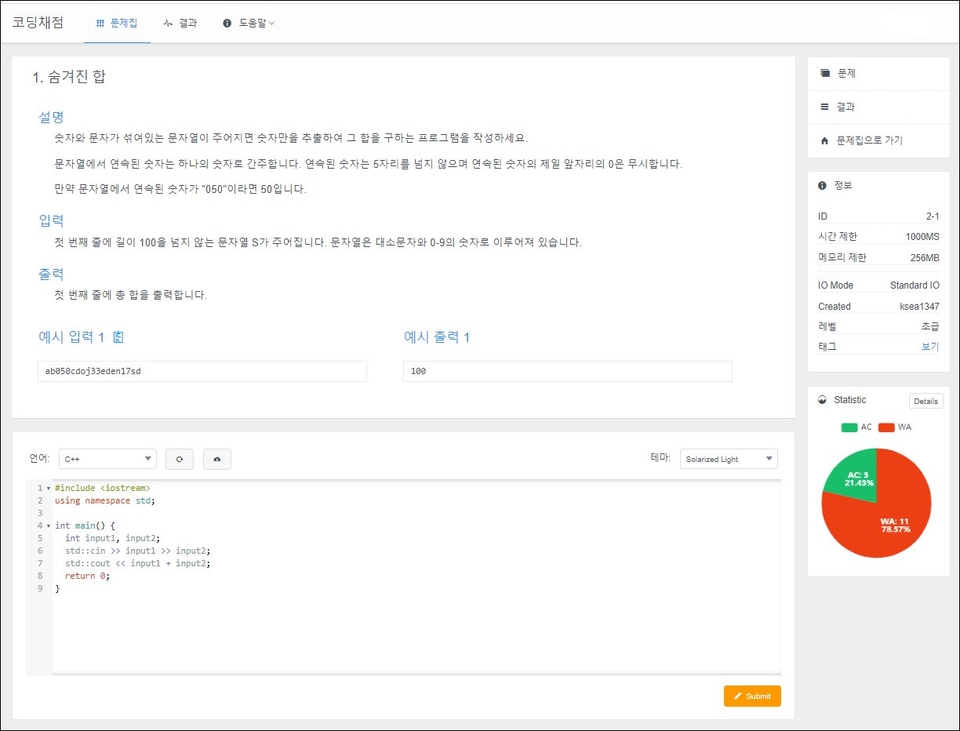Viewport: 960px width, 731px height.
Task: Open the 결과 tab in top navigation
Action: pyautogui.click(x=180, y=23)
